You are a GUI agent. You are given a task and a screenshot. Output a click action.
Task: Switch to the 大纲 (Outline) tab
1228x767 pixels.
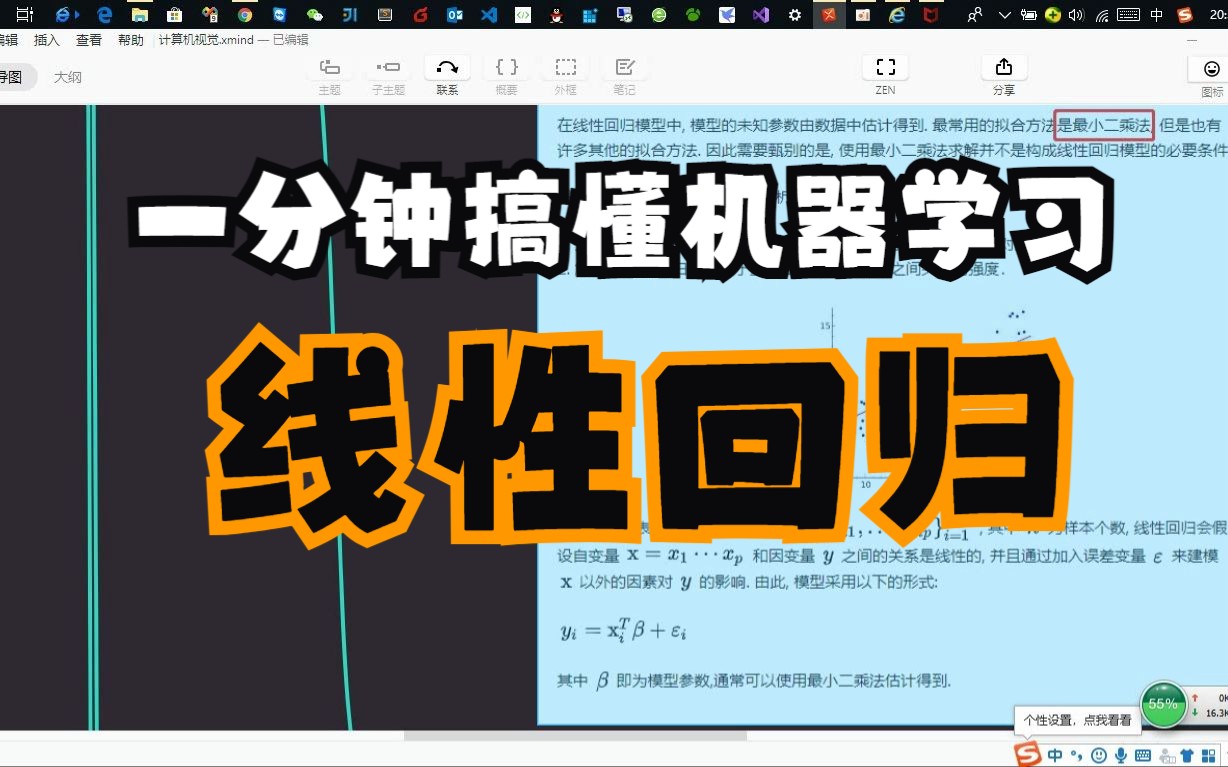(67, 76)
